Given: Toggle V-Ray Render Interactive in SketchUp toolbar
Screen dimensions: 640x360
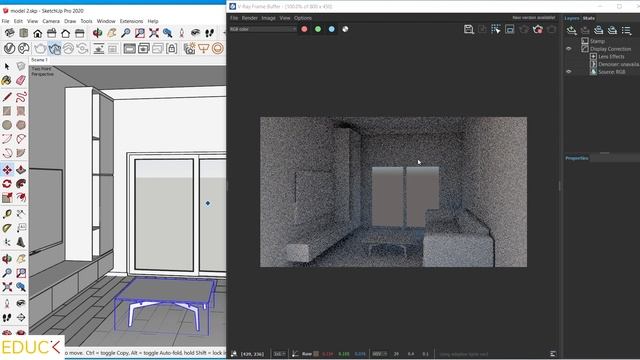Looking at the screenshot, I should (x=54, y=49).
